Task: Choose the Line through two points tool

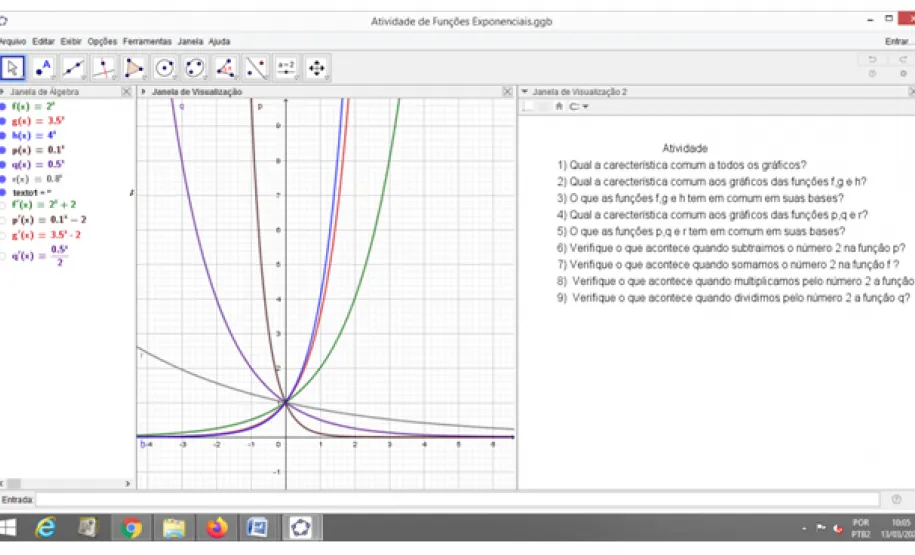Action: [73, 68]
